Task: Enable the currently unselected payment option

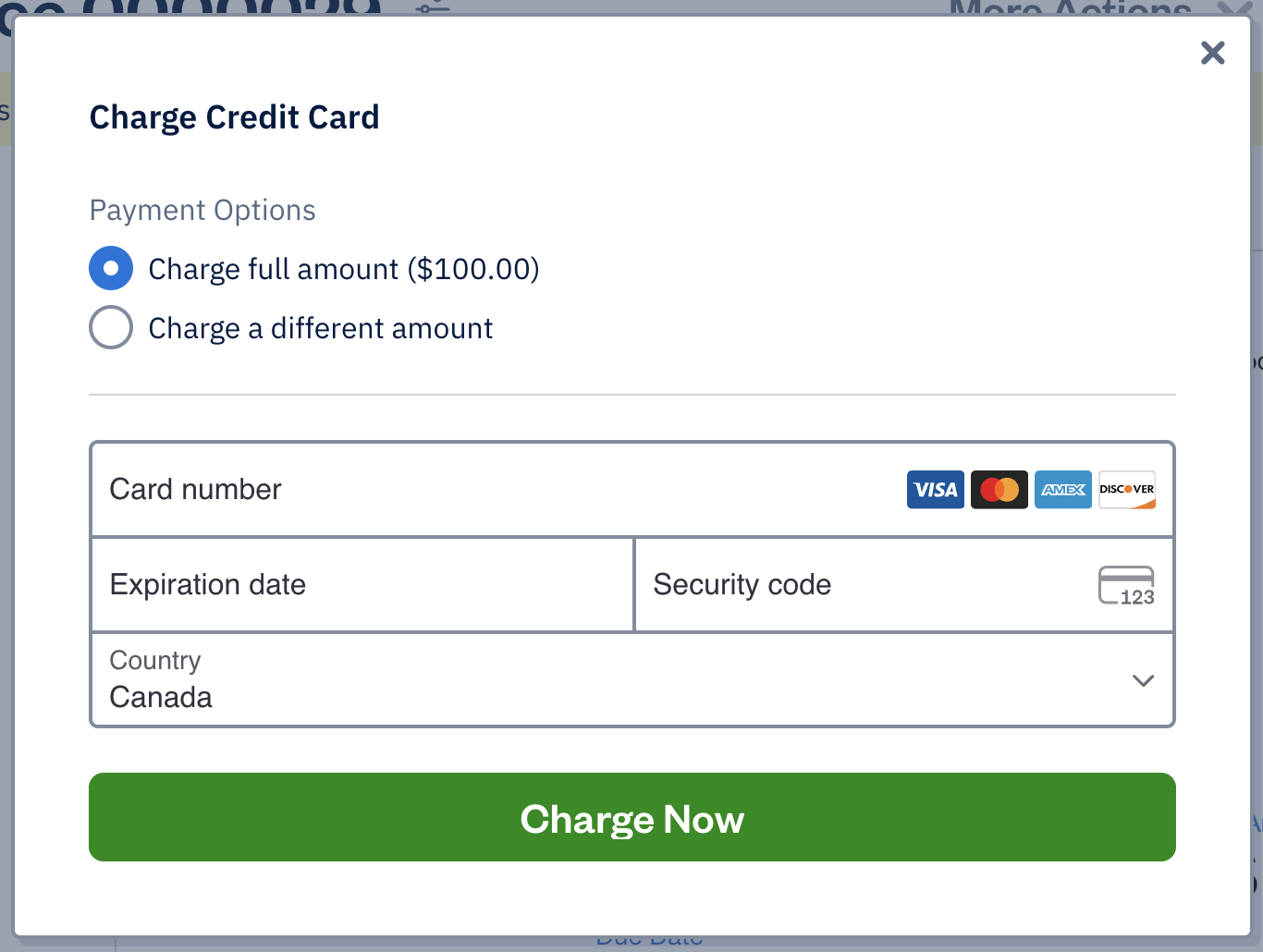Action: coord(111,327)
